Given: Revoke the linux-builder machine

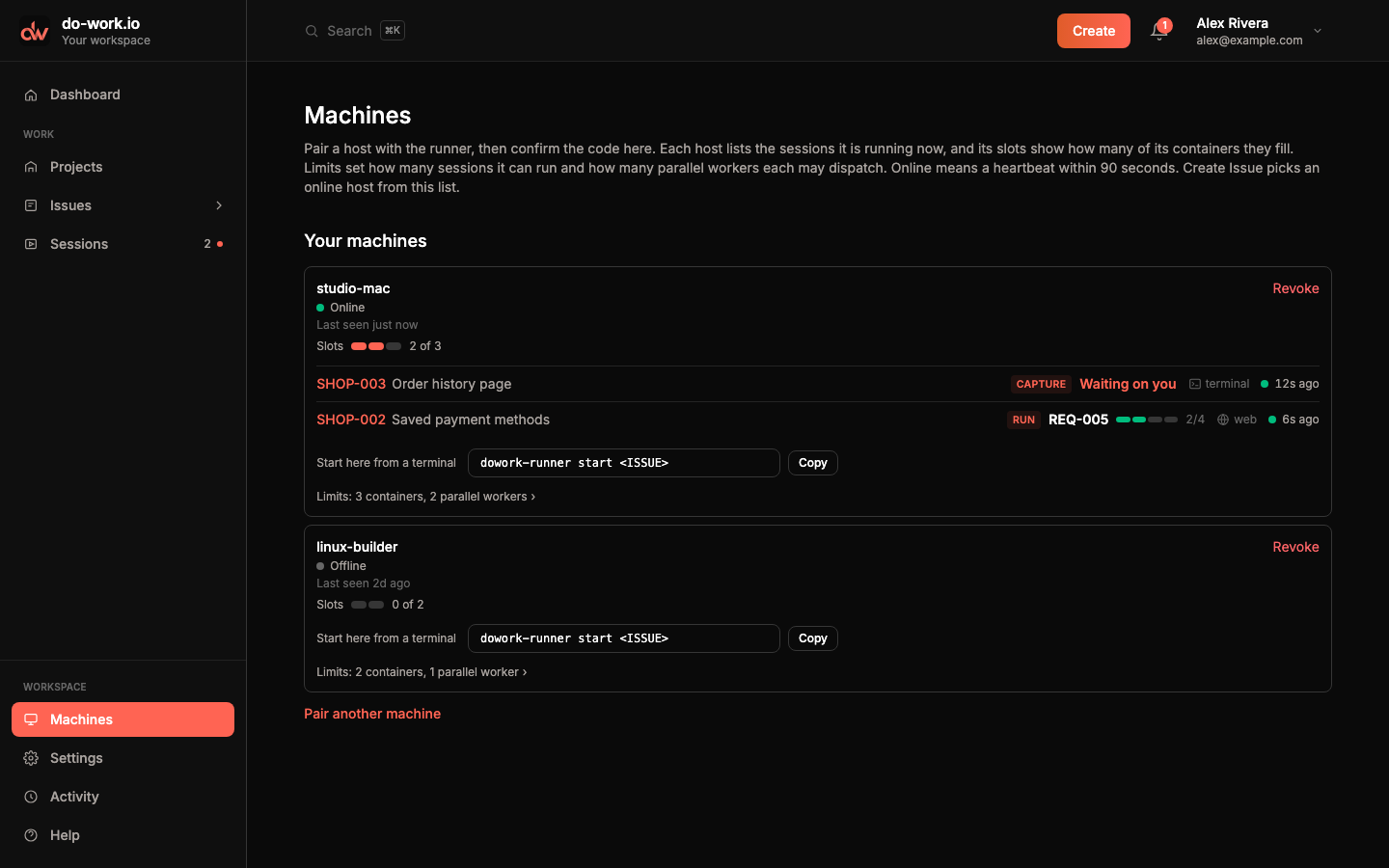Looking at the screenshot, I should click(x=1295, y=547).
